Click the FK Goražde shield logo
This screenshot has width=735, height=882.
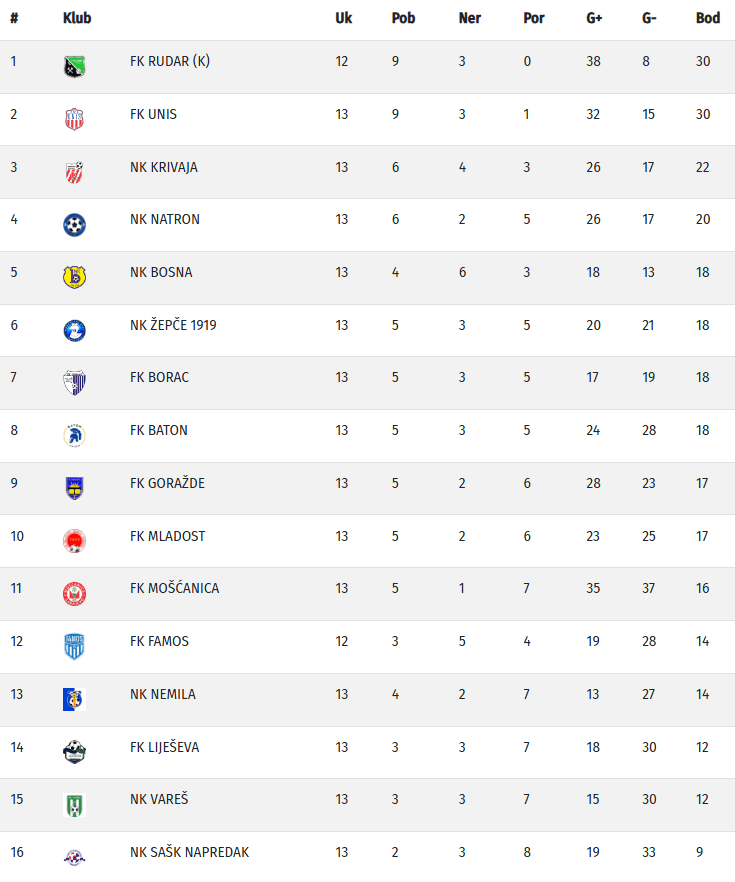74,488
